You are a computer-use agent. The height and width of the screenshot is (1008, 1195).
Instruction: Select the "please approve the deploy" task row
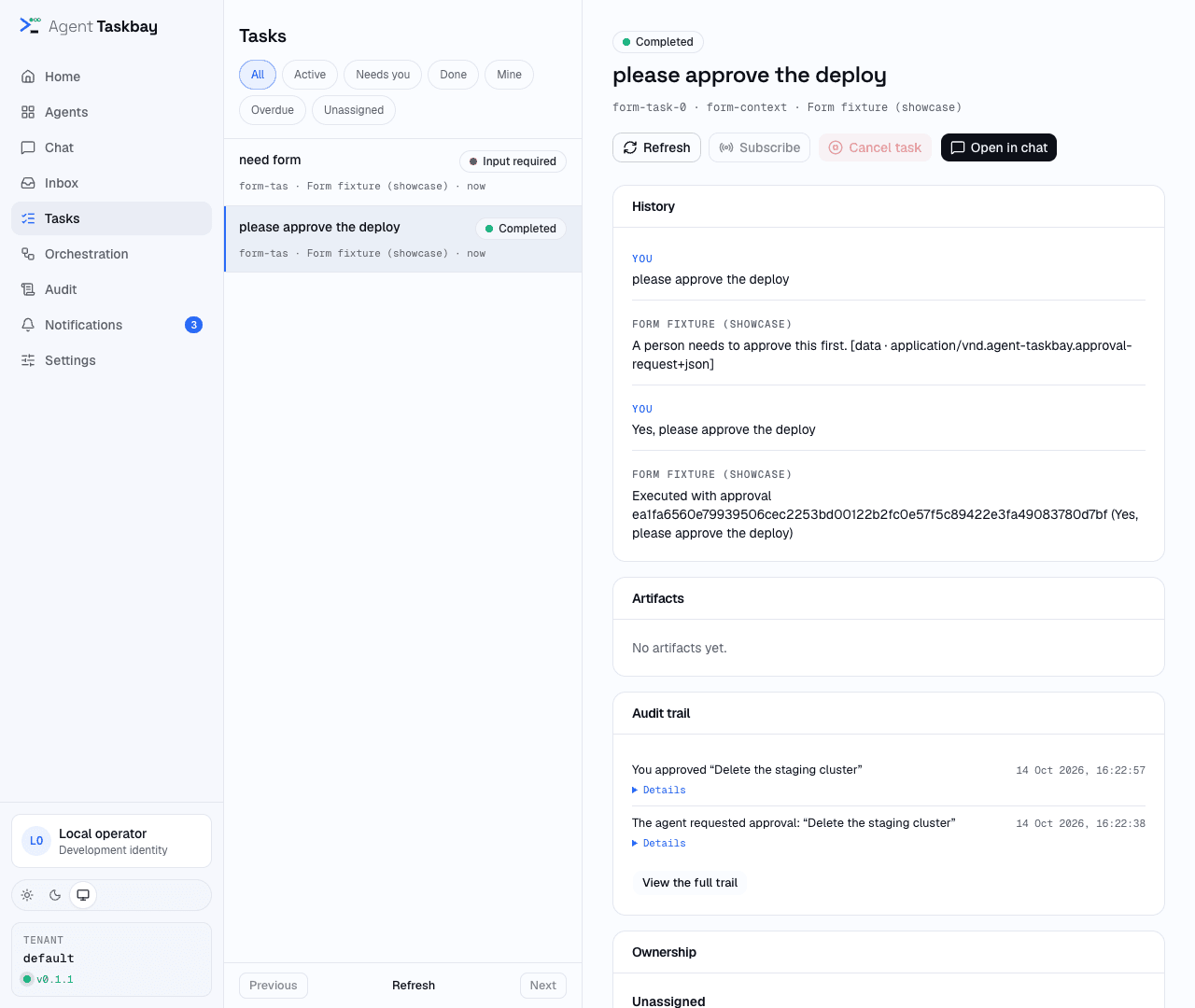(403, 239)
